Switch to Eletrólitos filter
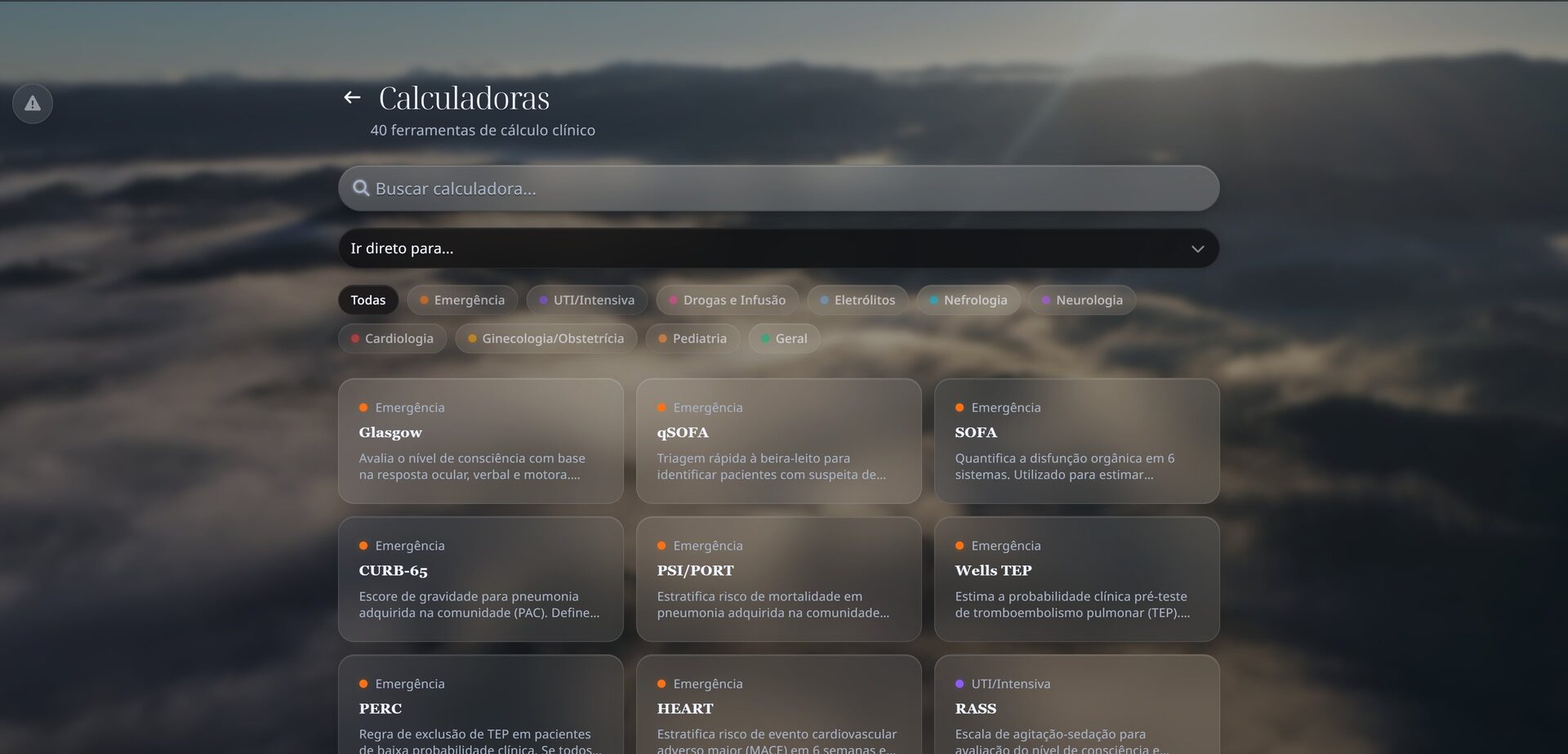 pyautogui.click(x=857, y=300)
